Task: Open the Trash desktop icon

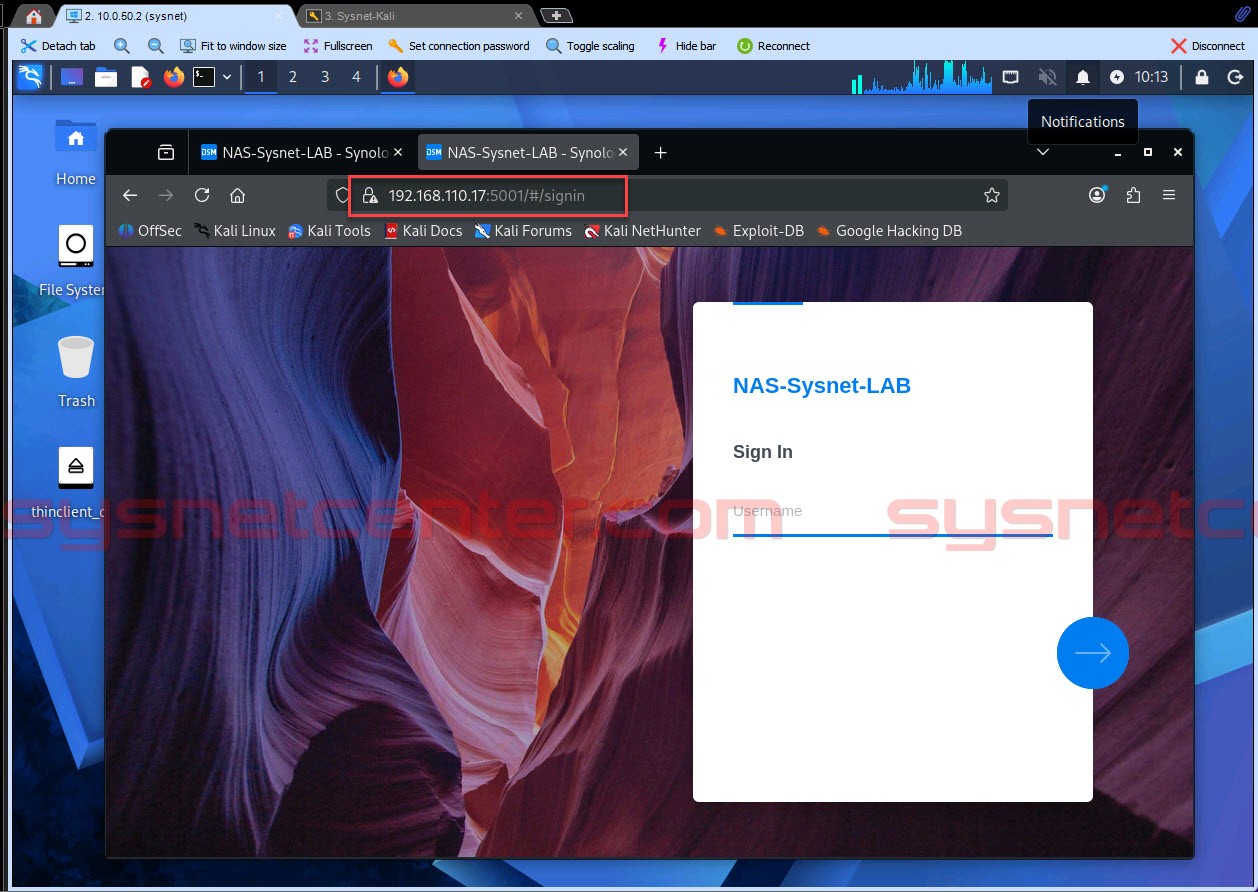Action: pyautogui.click(x=76, y=372)
